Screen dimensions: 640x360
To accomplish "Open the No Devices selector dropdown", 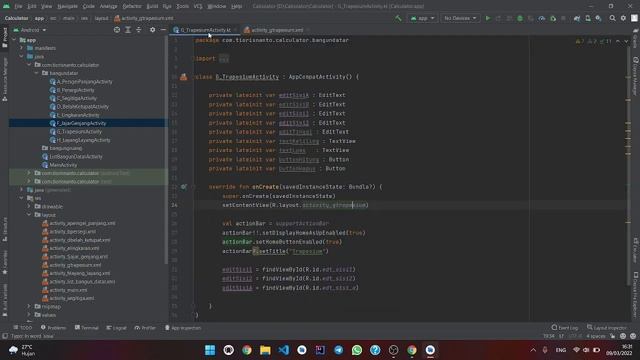I will pos(460,18).
